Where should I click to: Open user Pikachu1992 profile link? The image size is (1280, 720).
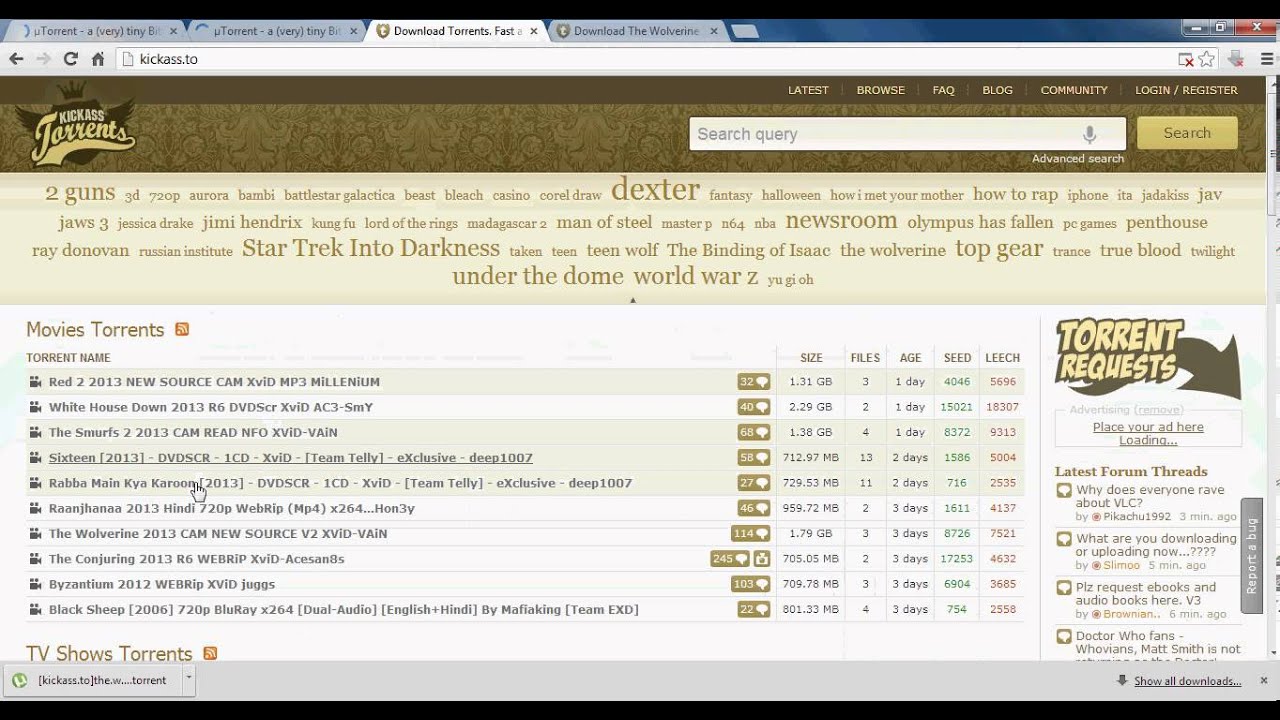1137,517
